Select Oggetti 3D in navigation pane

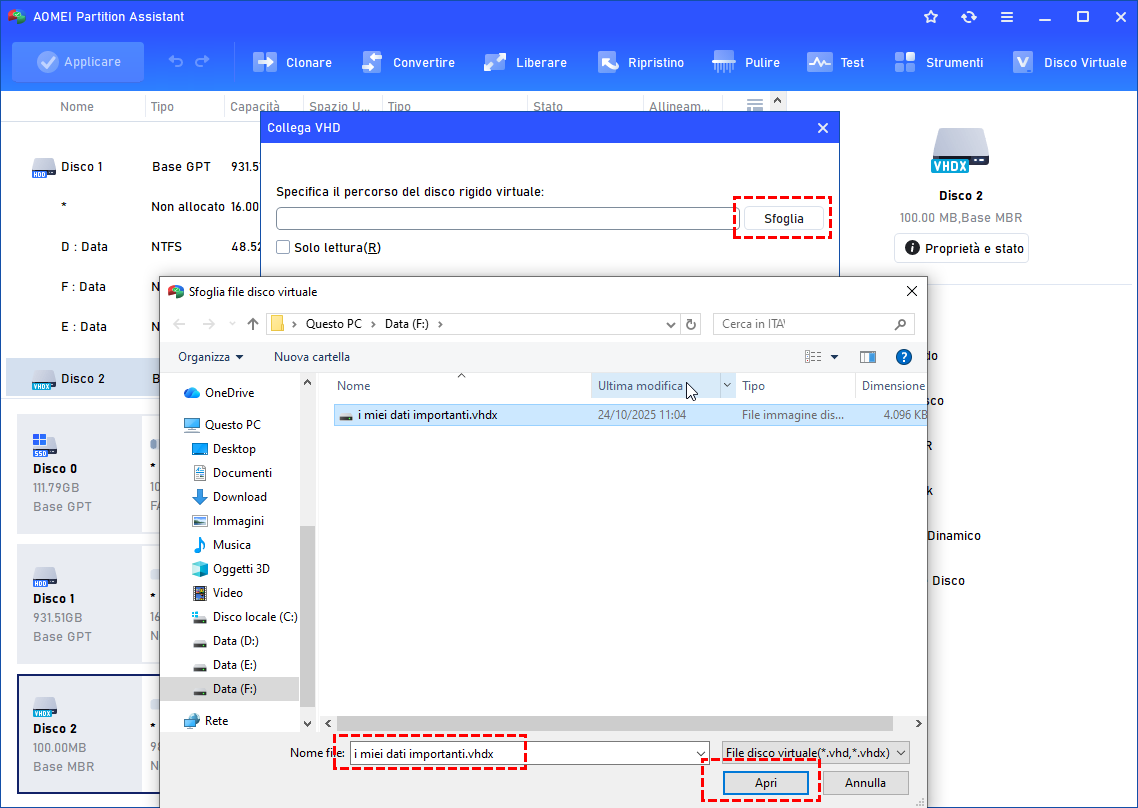point(231,568)
